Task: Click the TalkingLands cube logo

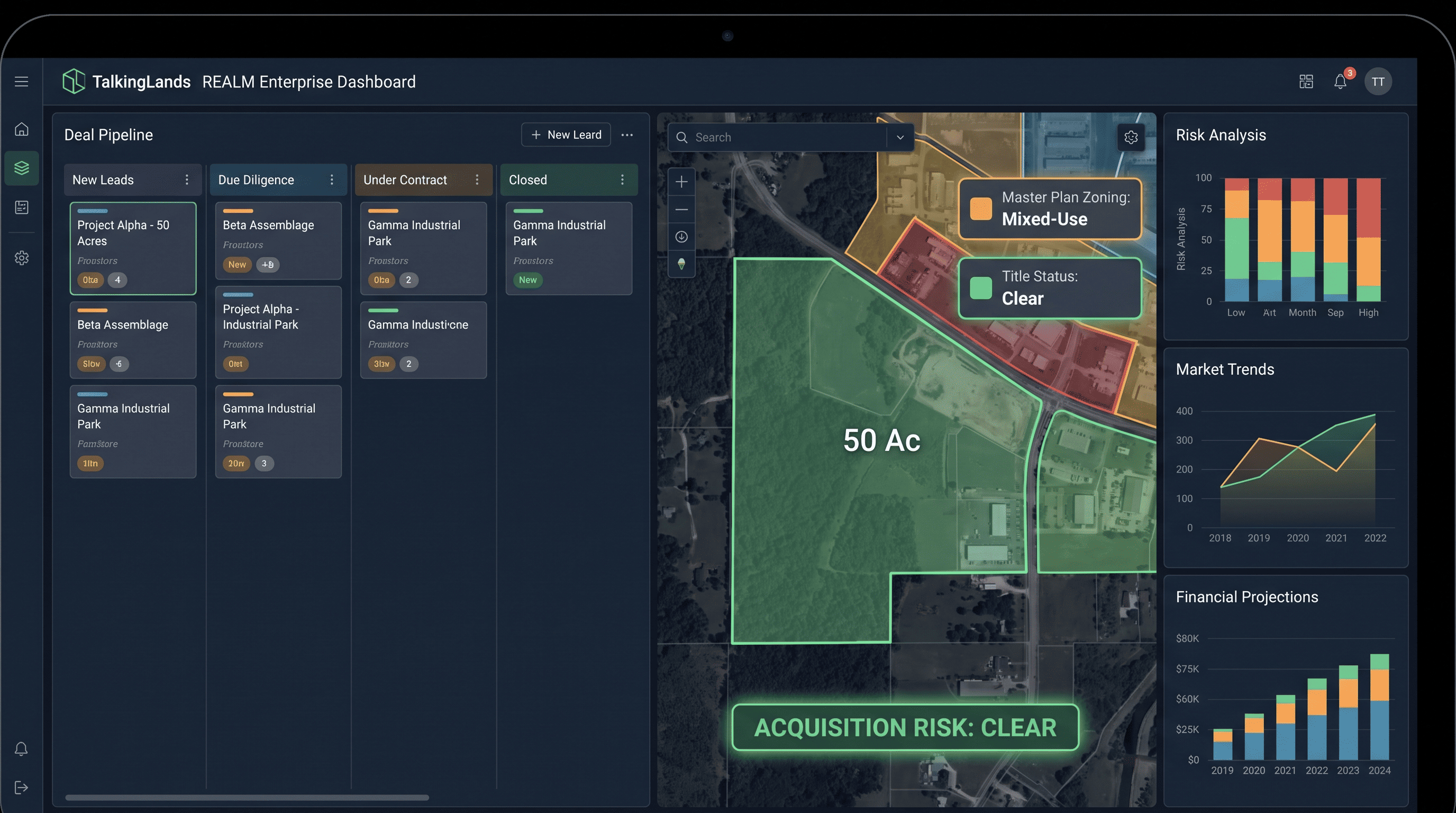Action: pos(74,82)
